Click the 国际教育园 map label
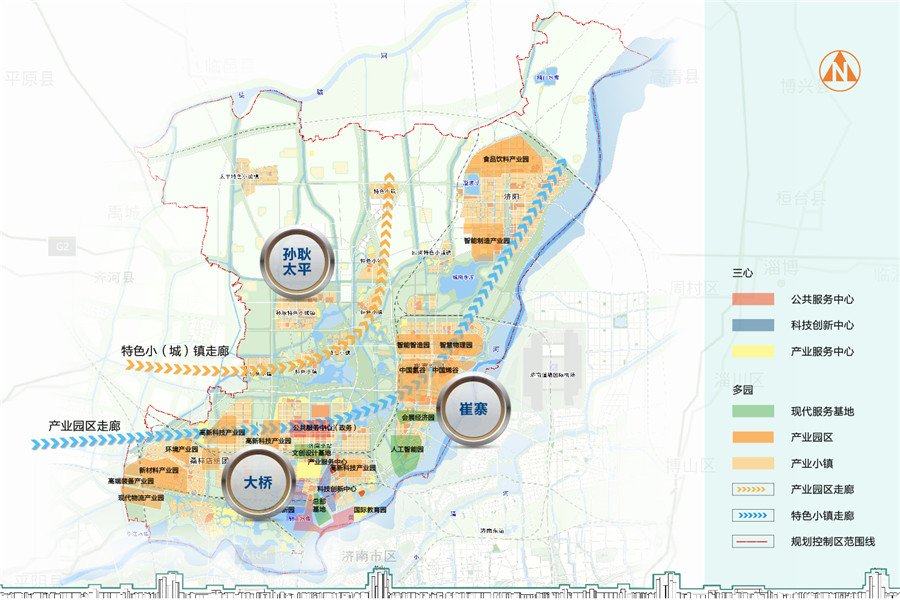900x600 pixels. (x=370, y=509)
